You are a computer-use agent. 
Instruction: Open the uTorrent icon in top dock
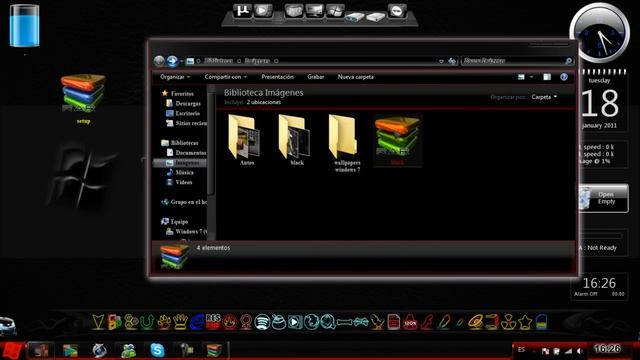coord(242,11)
